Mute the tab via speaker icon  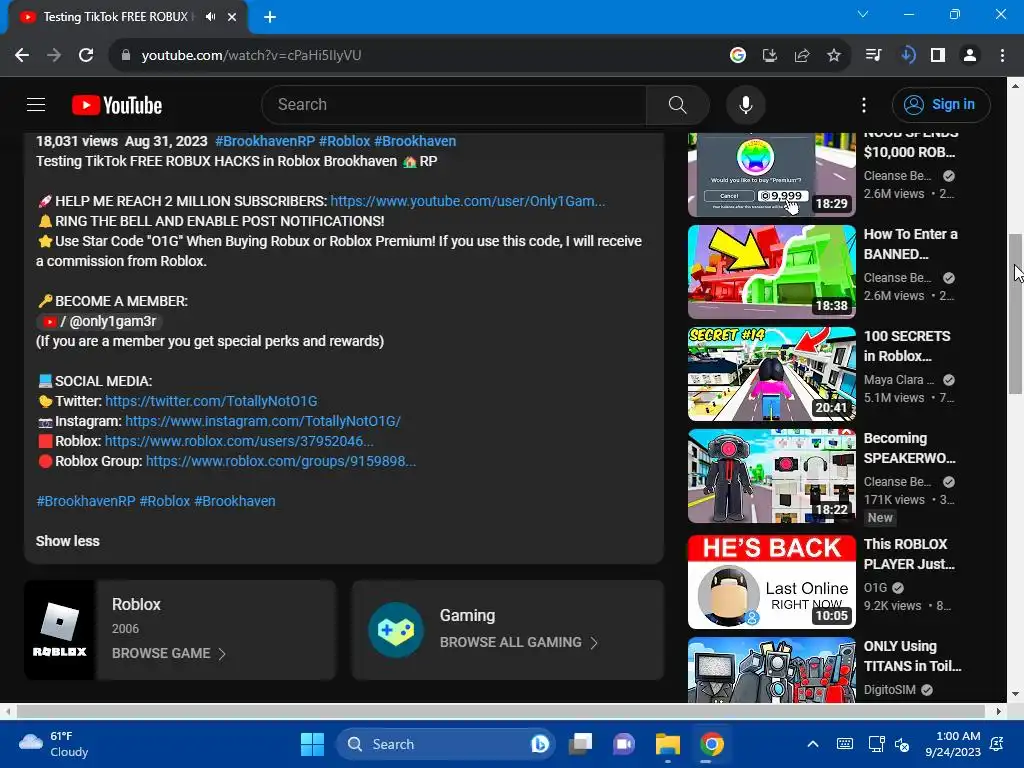coord(210,17)
